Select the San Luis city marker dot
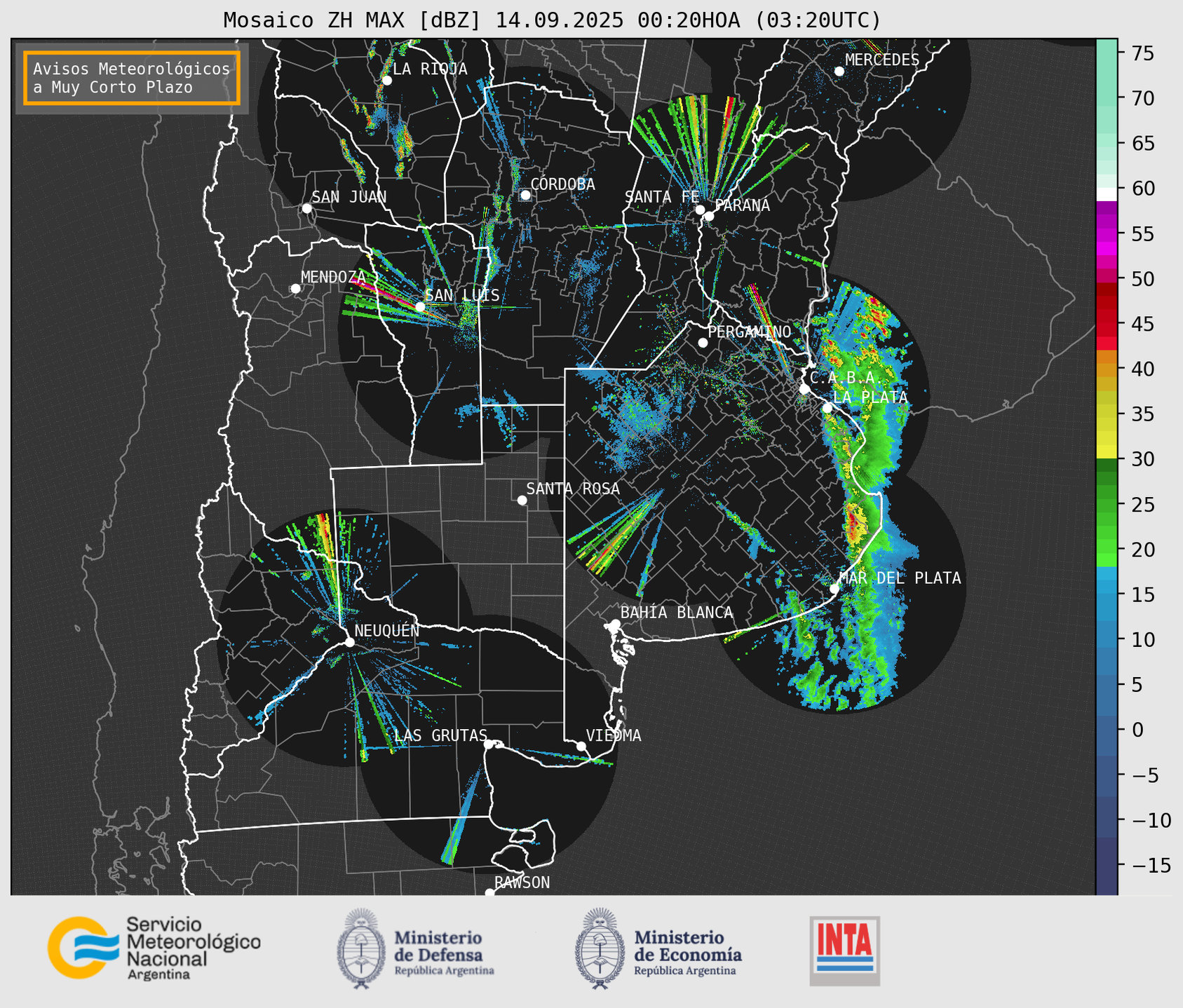Image resolution: width=1183 pixels, height=1008 pixels. click(420, 307)
